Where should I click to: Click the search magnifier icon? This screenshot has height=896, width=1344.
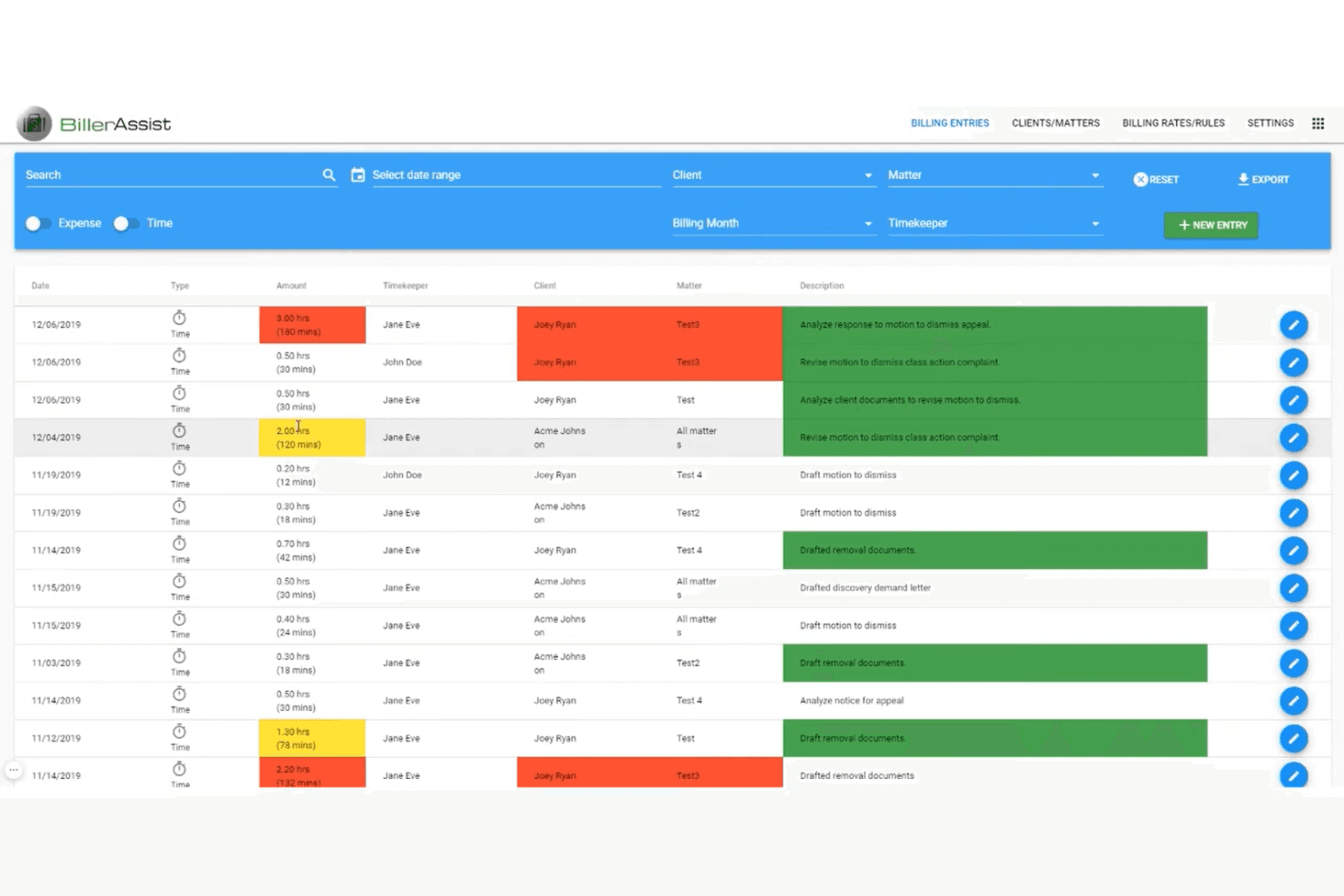coord(329,174)
